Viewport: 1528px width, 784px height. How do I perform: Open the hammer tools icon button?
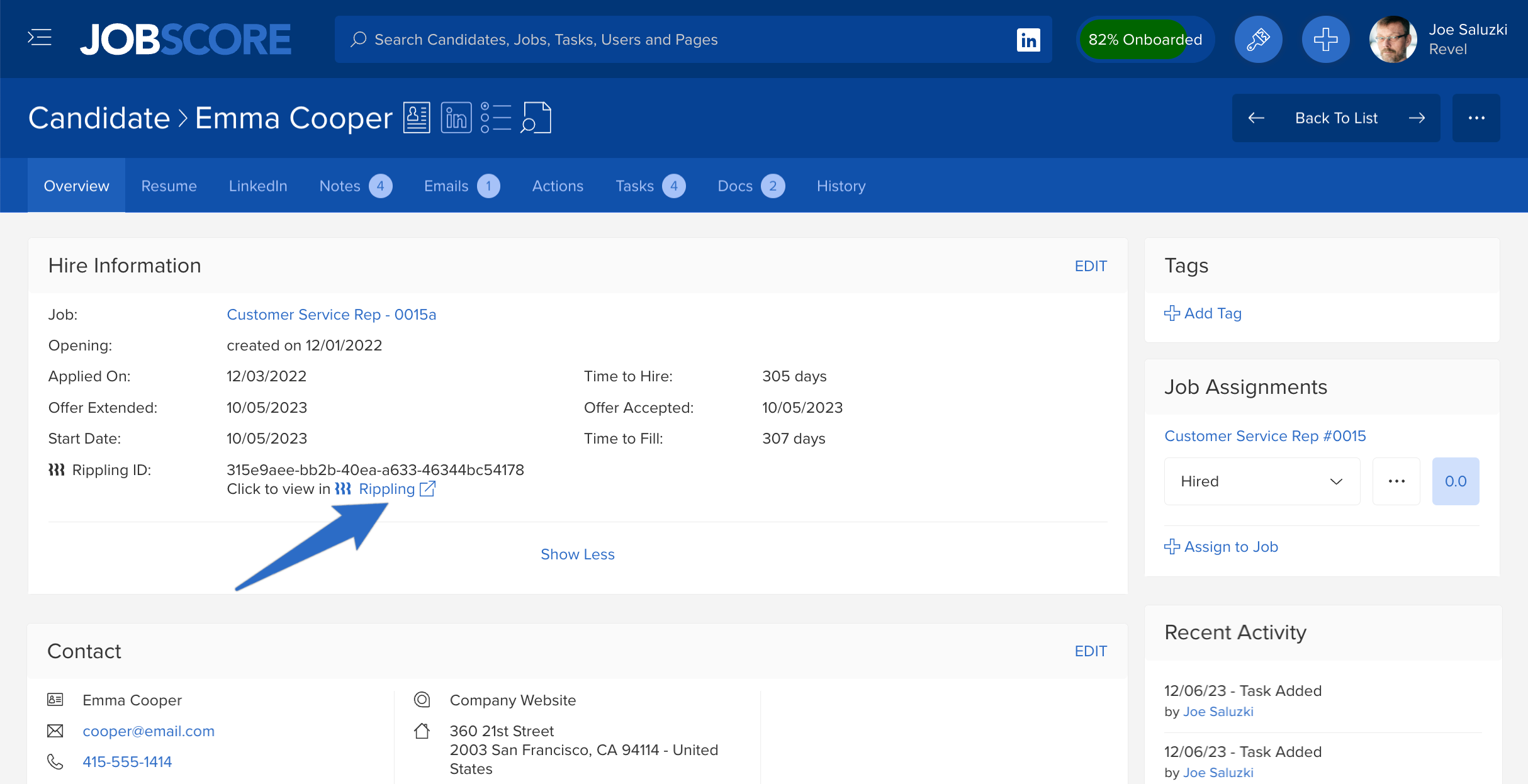(x=1258, y=40)
